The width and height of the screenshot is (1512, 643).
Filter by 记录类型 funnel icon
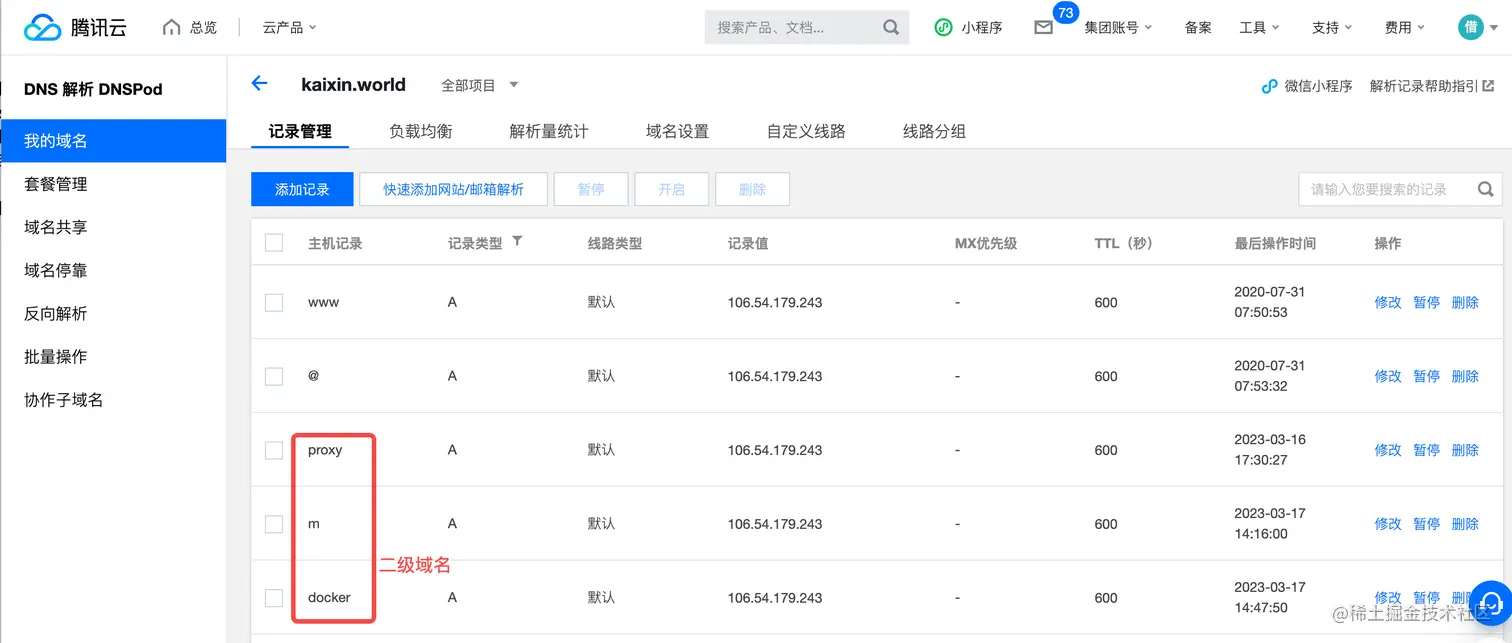[517, 242]
